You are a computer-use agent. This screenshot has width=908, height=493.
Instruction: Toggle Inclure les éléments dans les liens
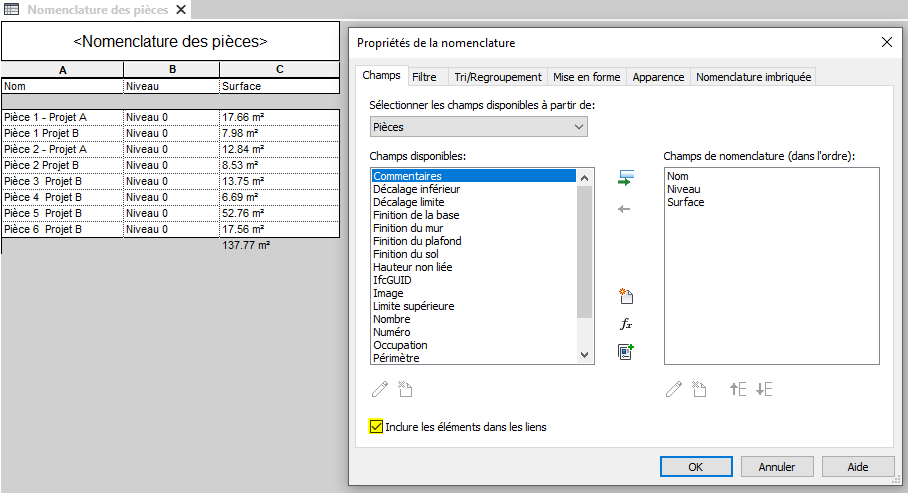tap(377, 427)
